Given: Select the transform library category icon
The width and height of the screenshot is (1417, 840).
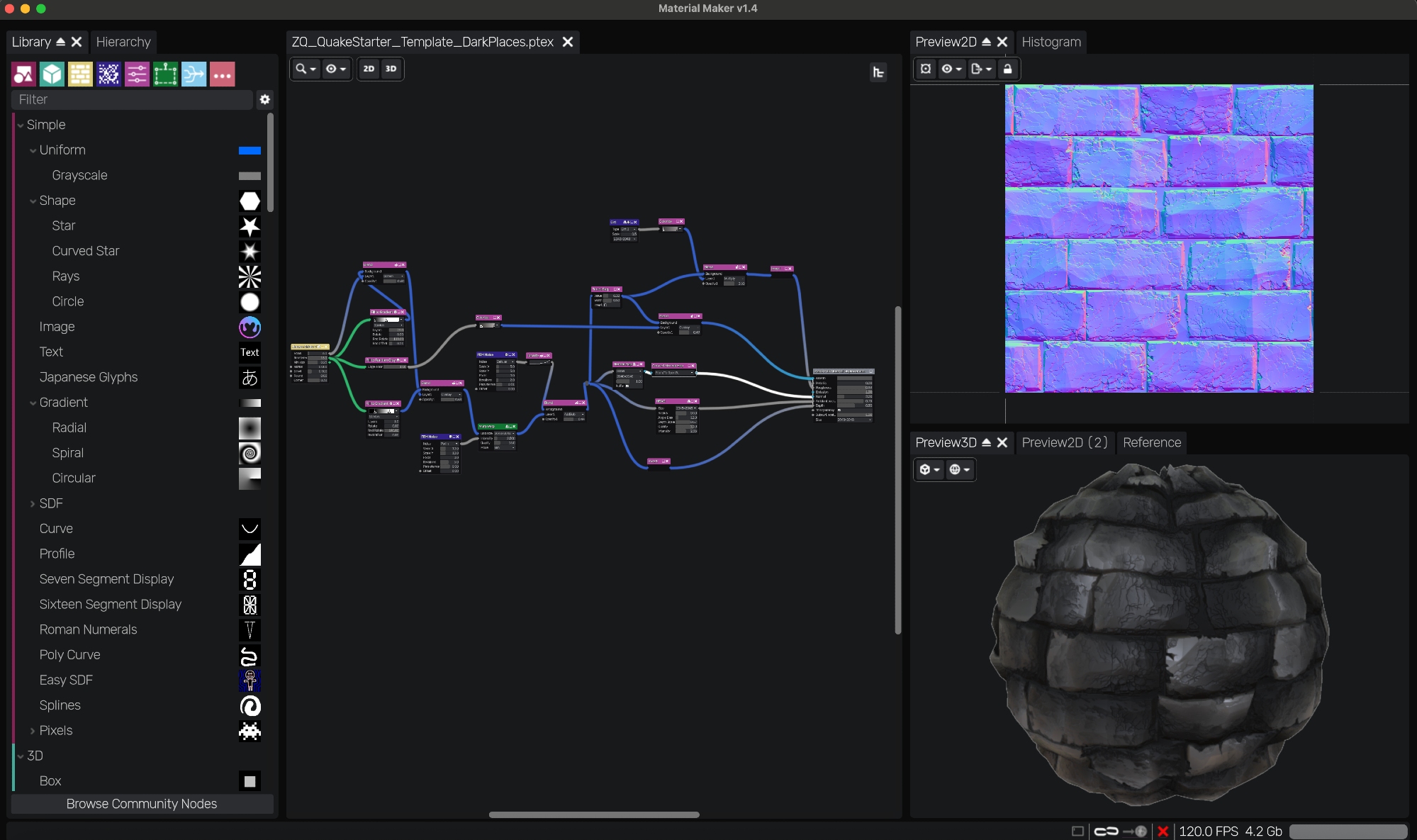Looking at the screenshot, I should [165, 74].
